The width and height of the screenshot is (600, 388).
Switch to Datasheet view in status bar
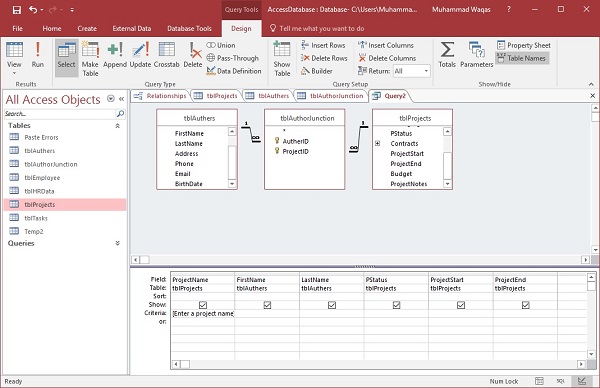click(x=539, y=381)
